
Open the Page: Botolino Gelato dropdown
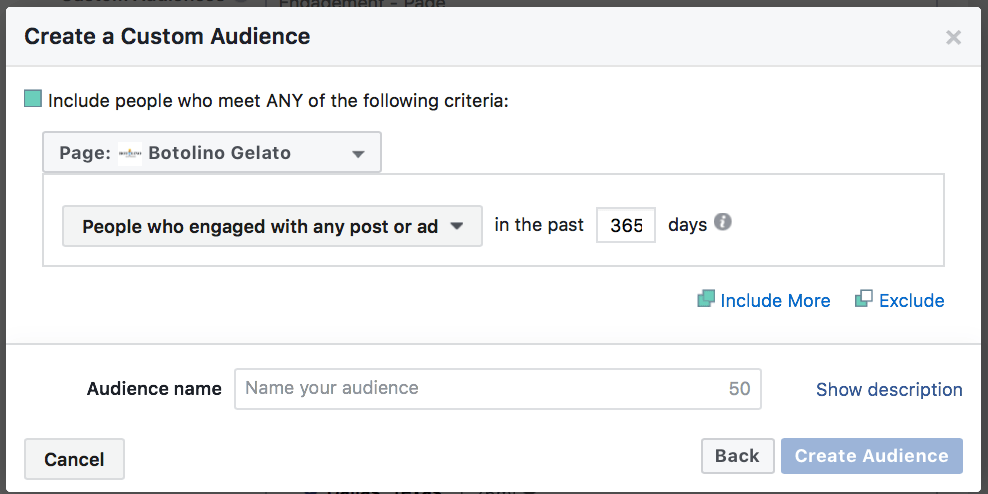tap(212, 152)
